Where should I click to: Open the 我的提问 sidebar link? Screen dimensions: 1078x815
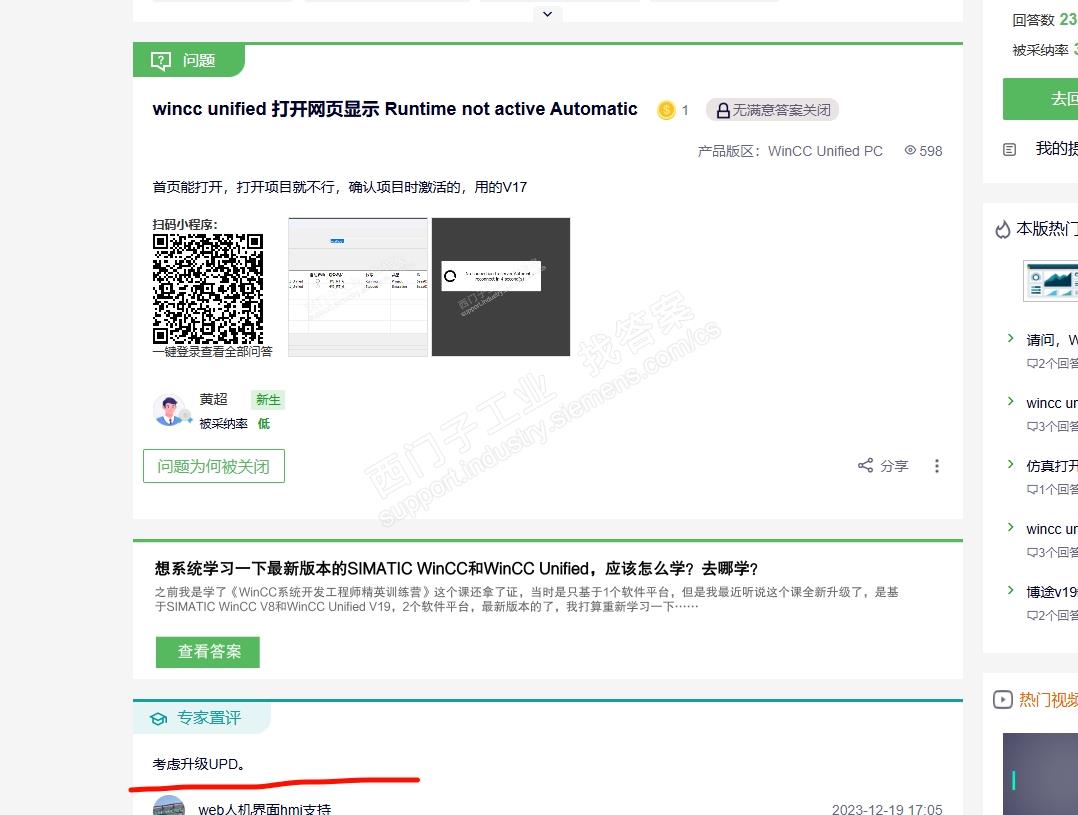click(x=1057, y=149)
